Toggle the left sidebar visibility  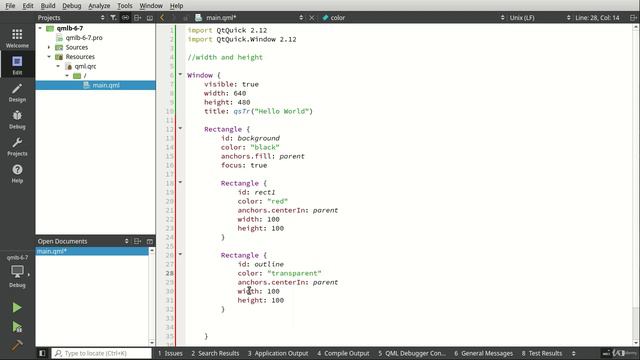tap(42, 353)
